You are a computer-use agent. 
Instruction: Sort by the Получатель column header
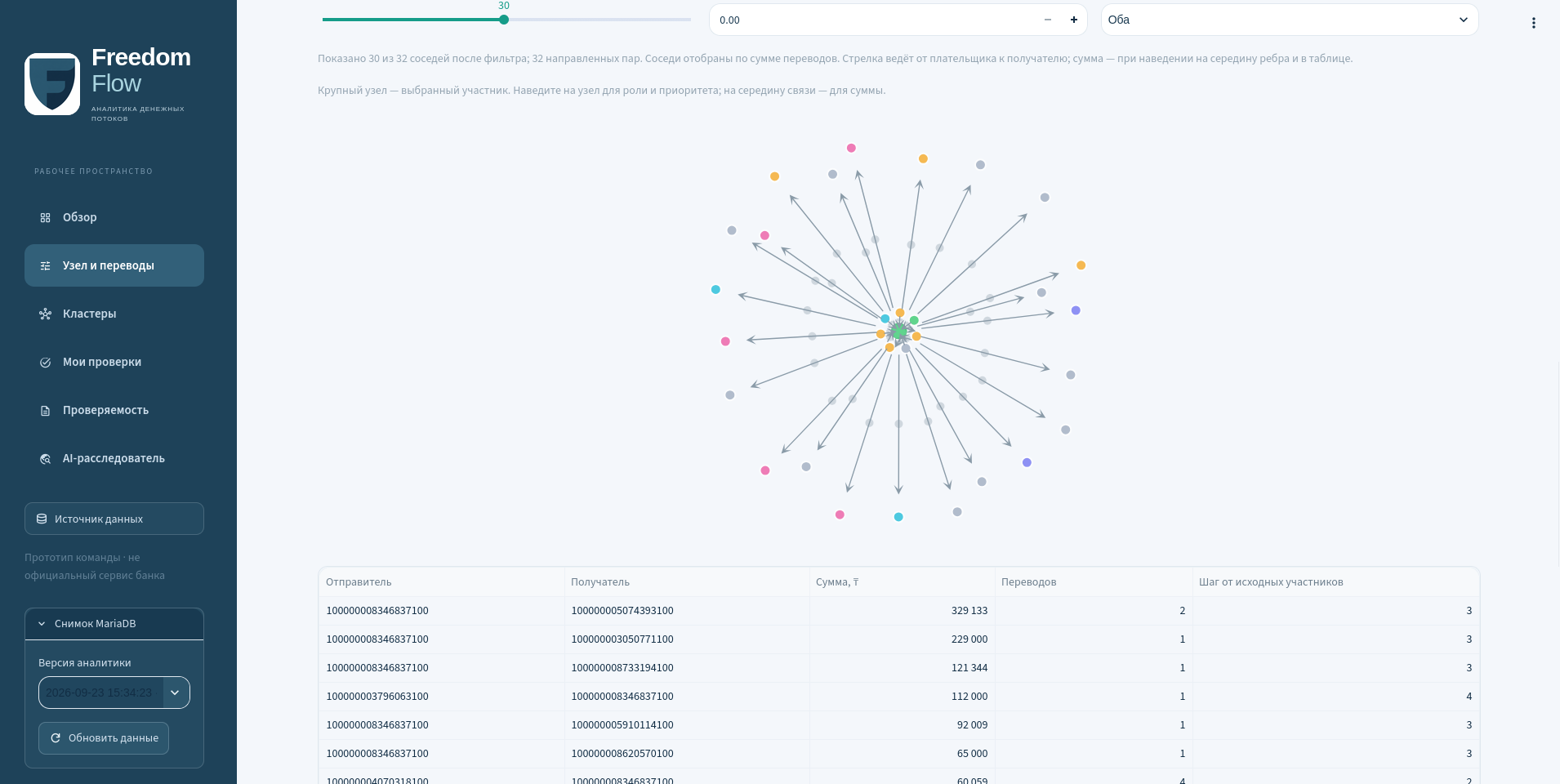pyautogui.click(x=687, y=582)
